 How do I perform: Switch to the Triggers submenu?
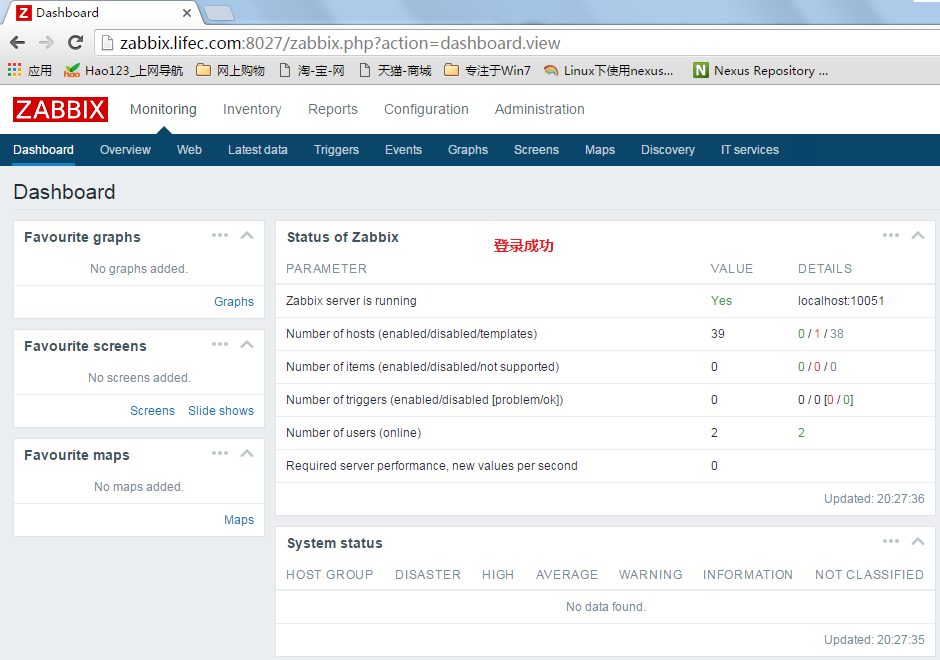336,150
